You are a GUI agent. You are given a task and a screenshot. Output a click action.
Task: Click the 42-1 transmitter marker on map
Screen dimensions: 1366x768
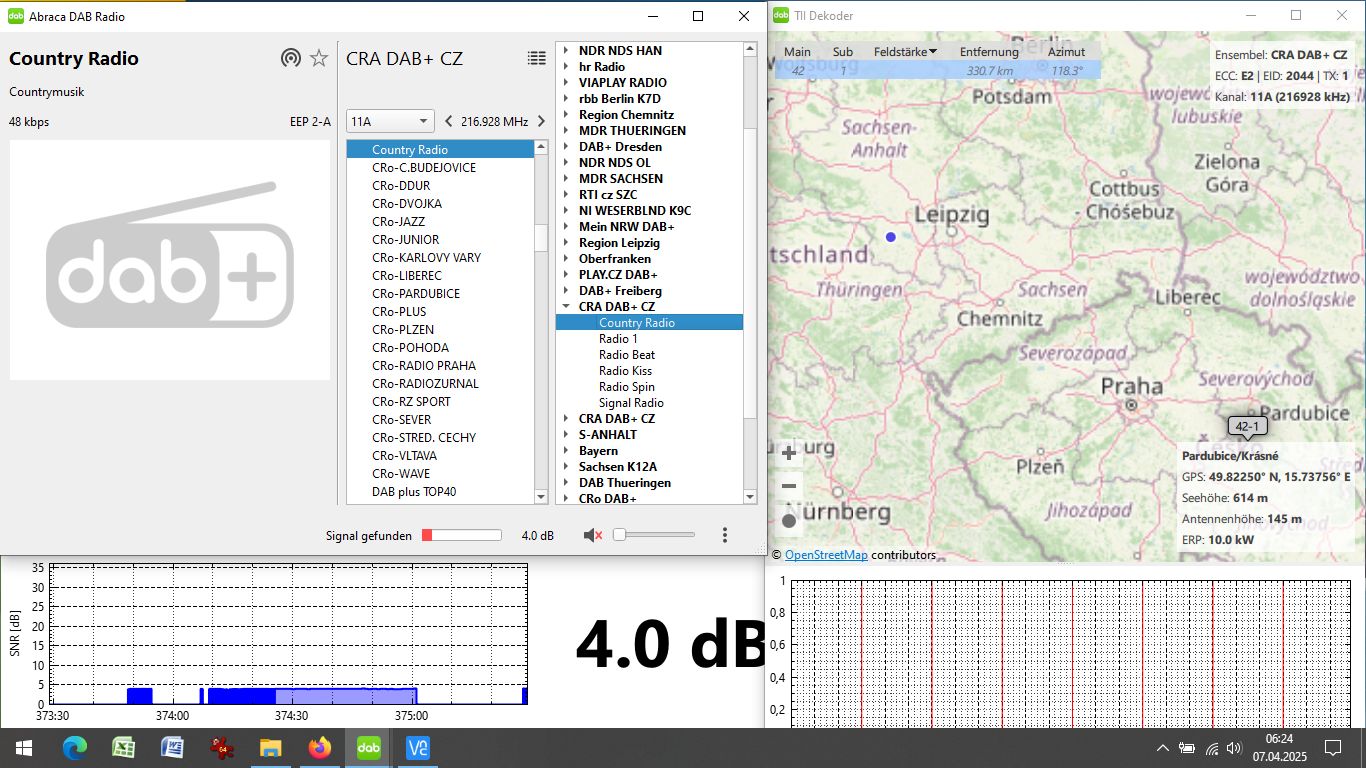tap(1247, 427)
